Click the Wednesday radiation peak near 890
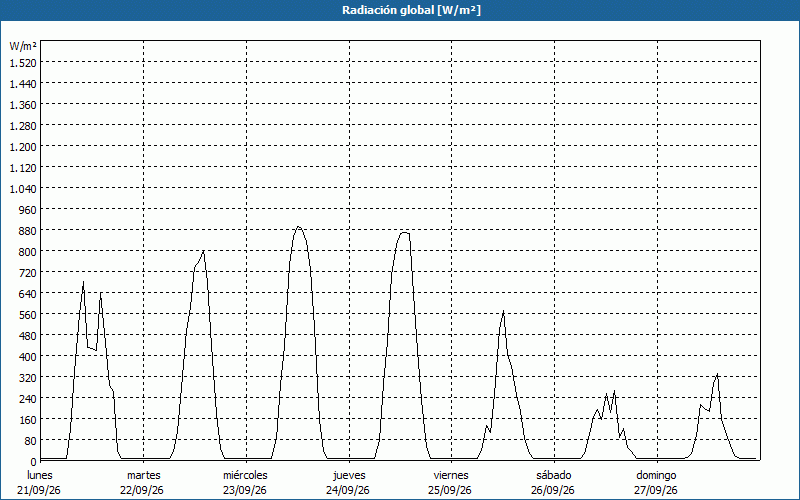The image size is (800, 500). [x=298, y=227]
